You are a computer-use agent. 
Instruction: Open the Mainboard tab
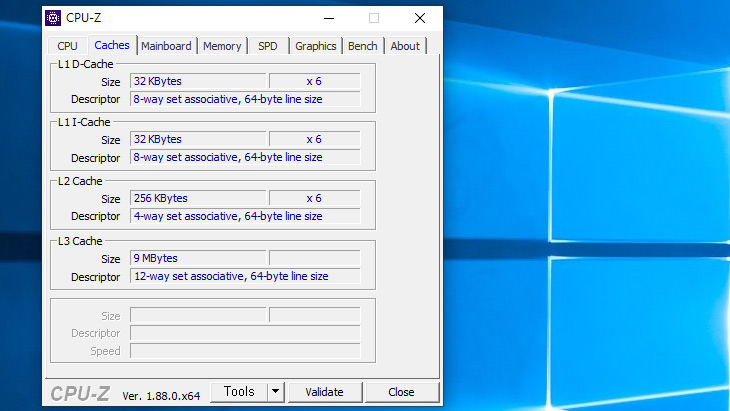[166, 46]
